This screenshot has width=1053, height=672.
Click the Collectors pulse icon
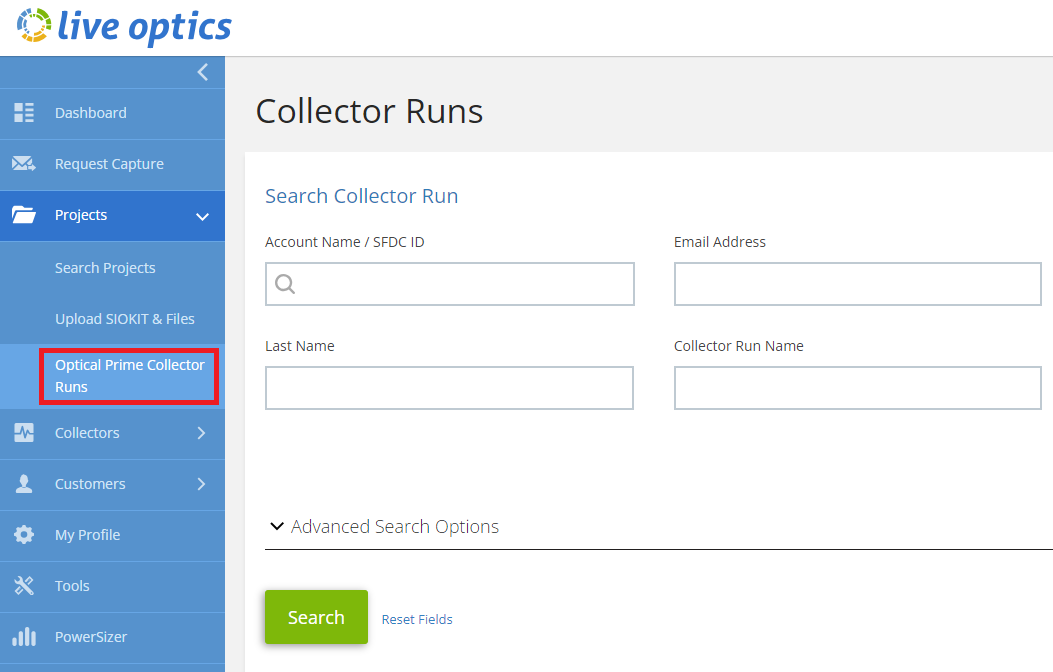coord(24,433)
